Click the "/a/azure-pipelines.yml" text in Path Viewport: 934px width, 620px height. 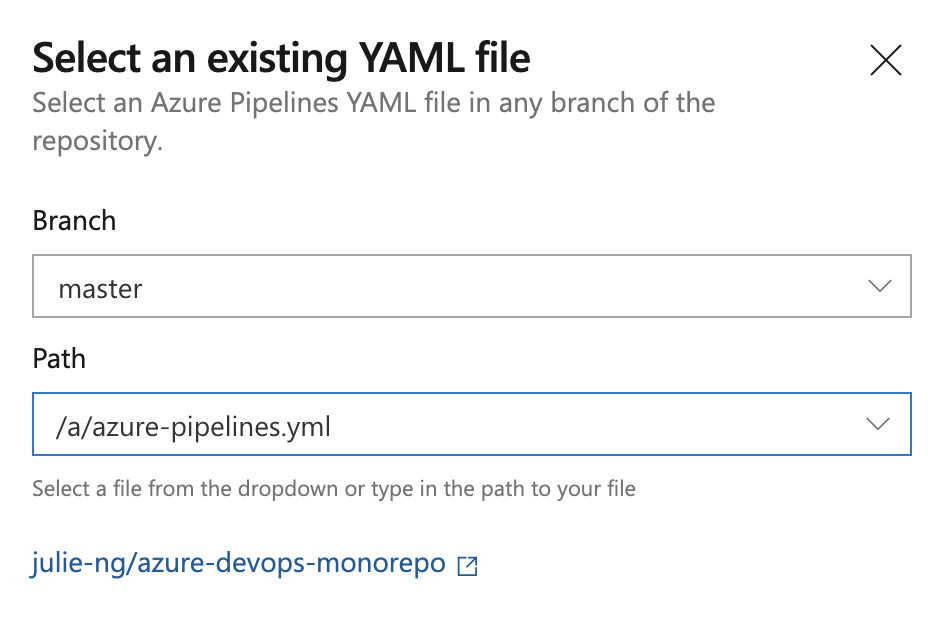click(194, 428)
